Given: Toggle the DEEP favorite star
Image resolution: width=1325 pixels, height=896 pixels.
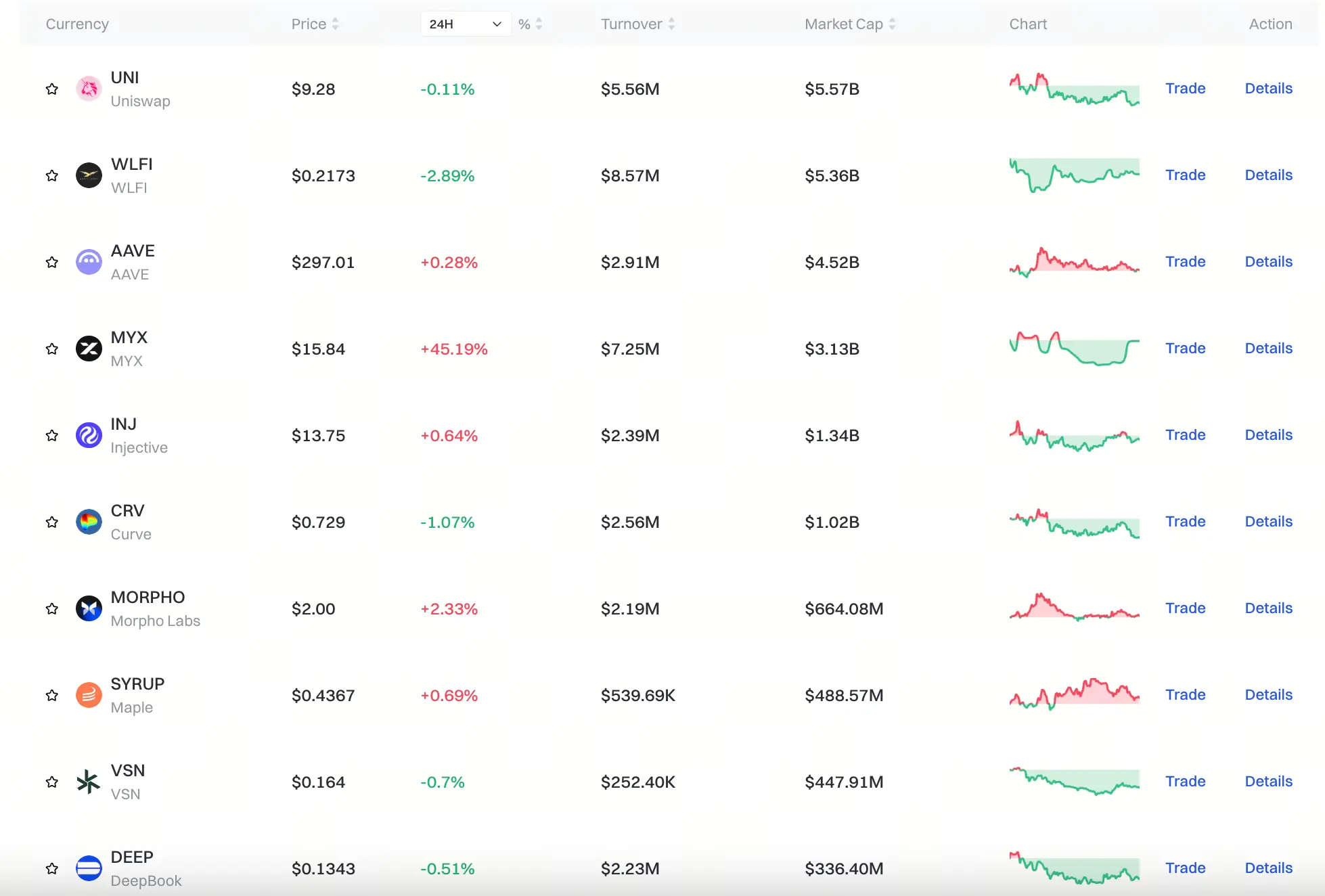Looking at the screenshot, I should 52,869.
